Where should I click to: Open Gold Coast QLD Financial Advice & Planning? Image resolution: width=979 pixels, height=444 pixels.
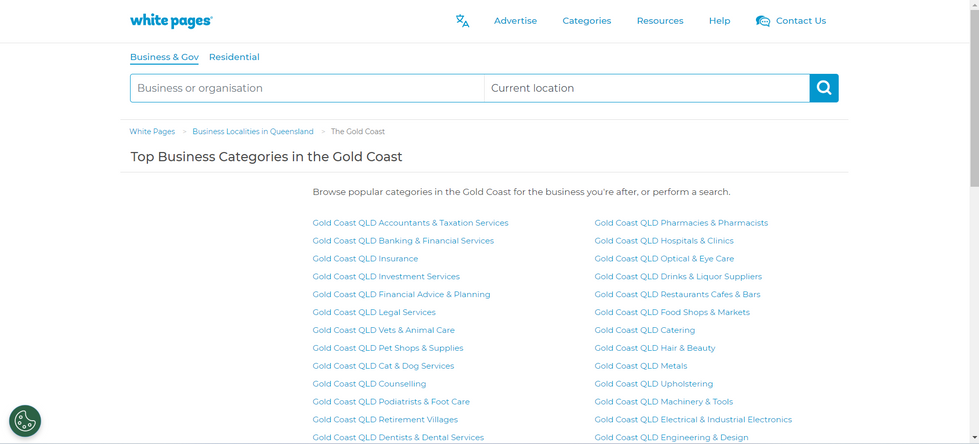(401, 295)
